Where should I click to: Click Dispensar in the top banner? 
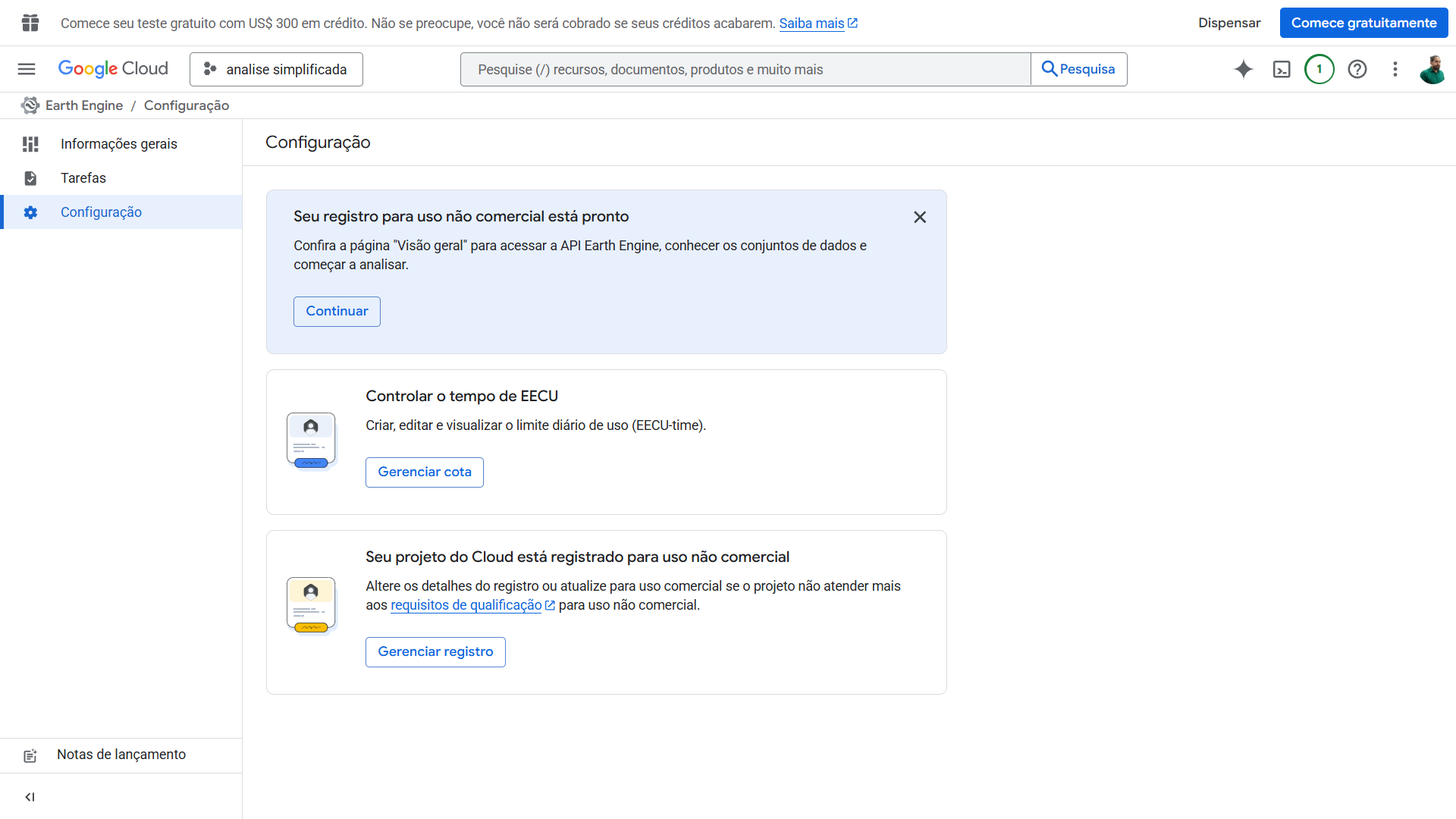(x=1228, y=23)
